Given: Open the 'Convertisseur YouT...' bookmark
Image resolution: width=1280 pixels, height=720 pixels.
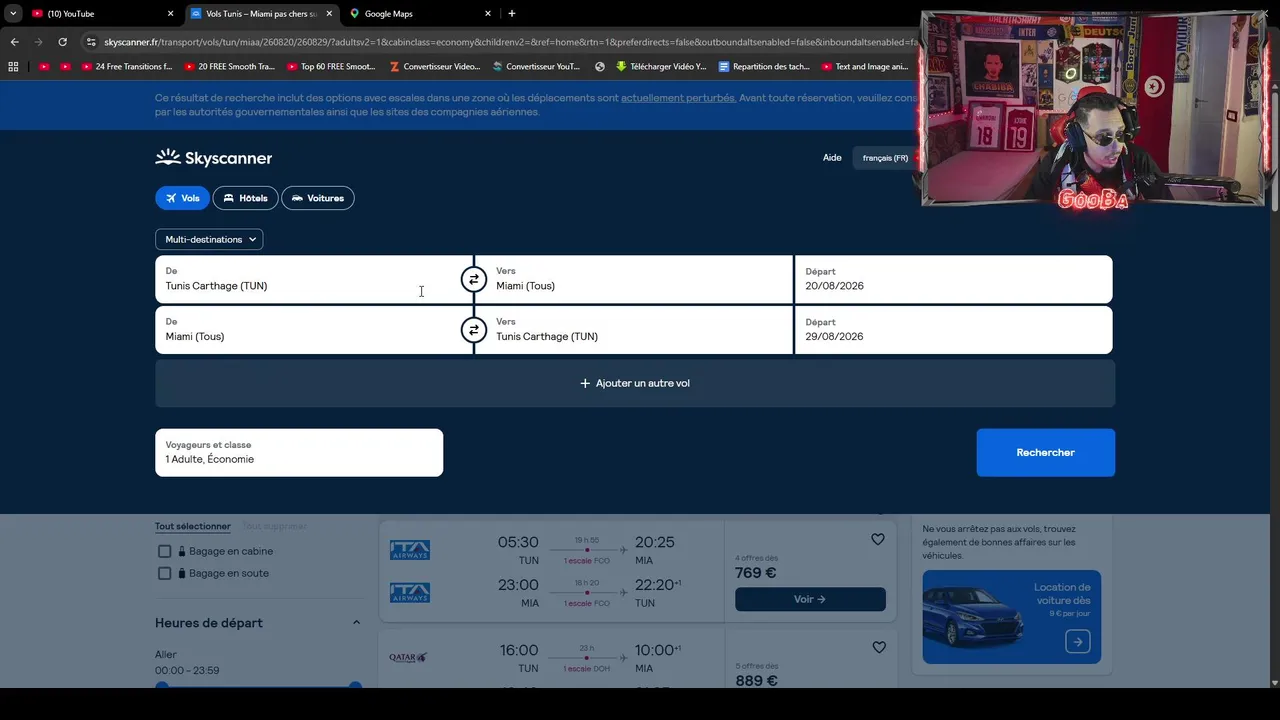Looking at the screenshot, I should click(x=536, y=67).
